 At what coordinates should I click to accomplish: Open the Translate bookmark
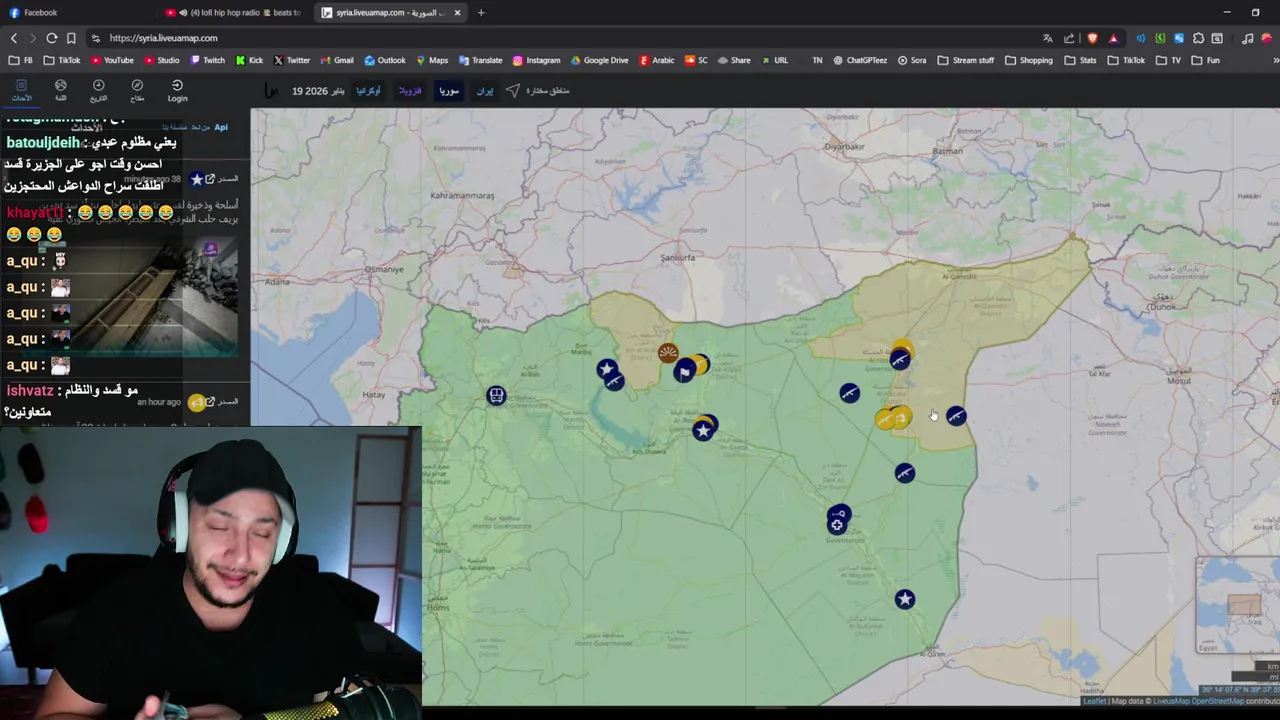(480, 60)
